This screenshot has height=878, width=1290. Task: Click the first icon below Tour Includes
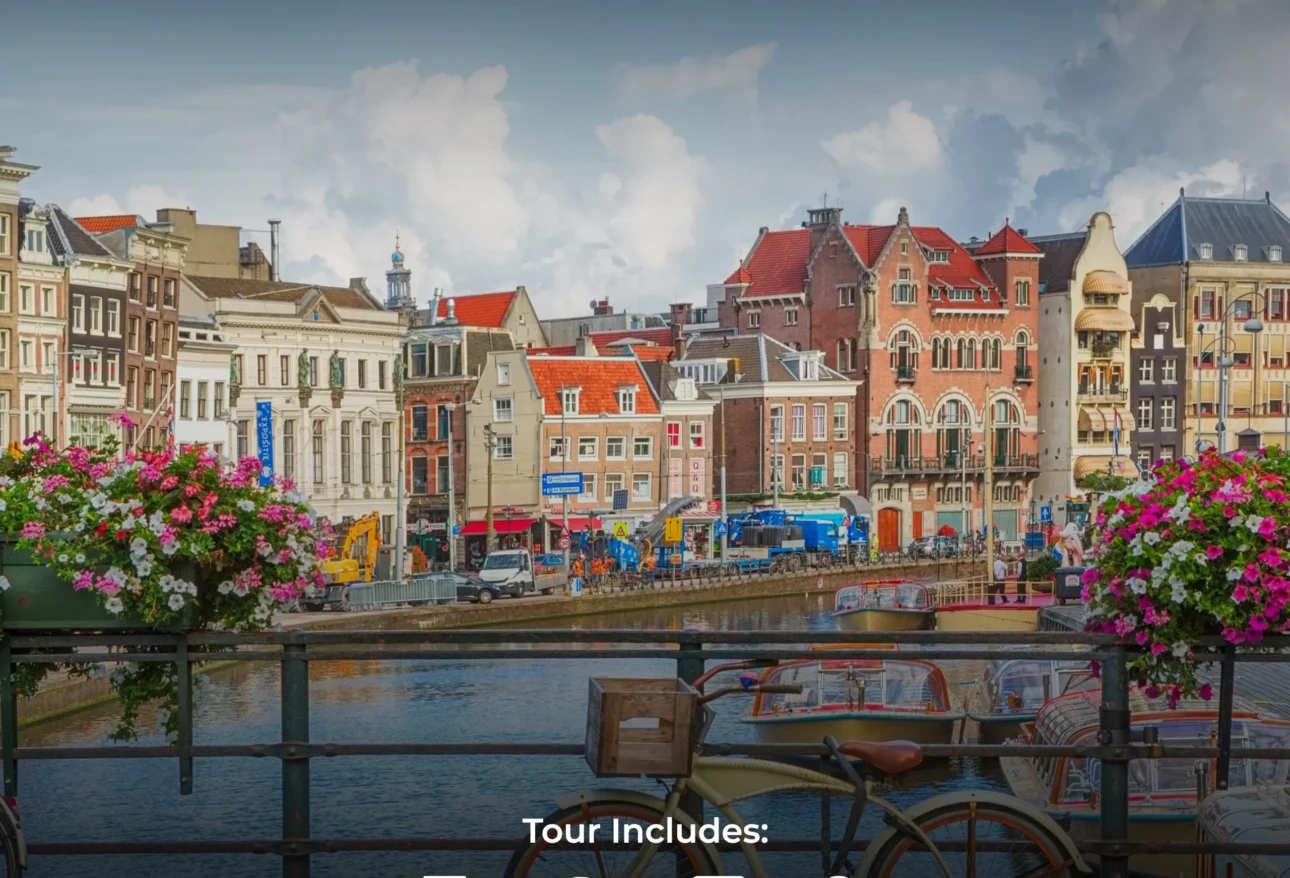[x=445, y=875]
